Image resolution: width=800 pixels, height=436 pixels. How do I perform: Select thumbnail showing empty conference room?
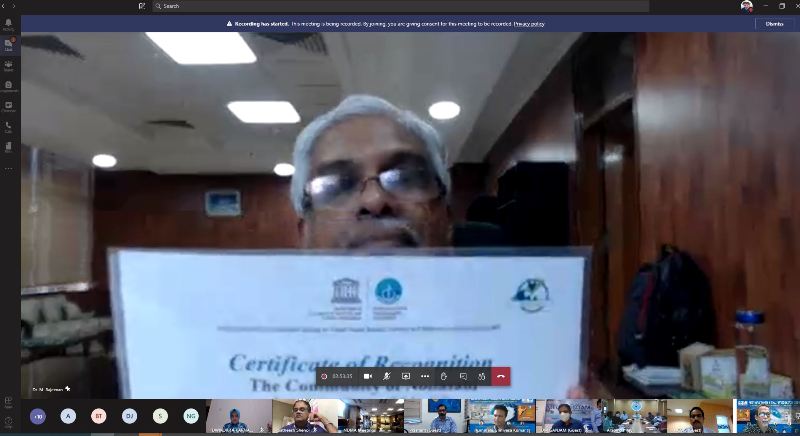[x=370, y=416]
